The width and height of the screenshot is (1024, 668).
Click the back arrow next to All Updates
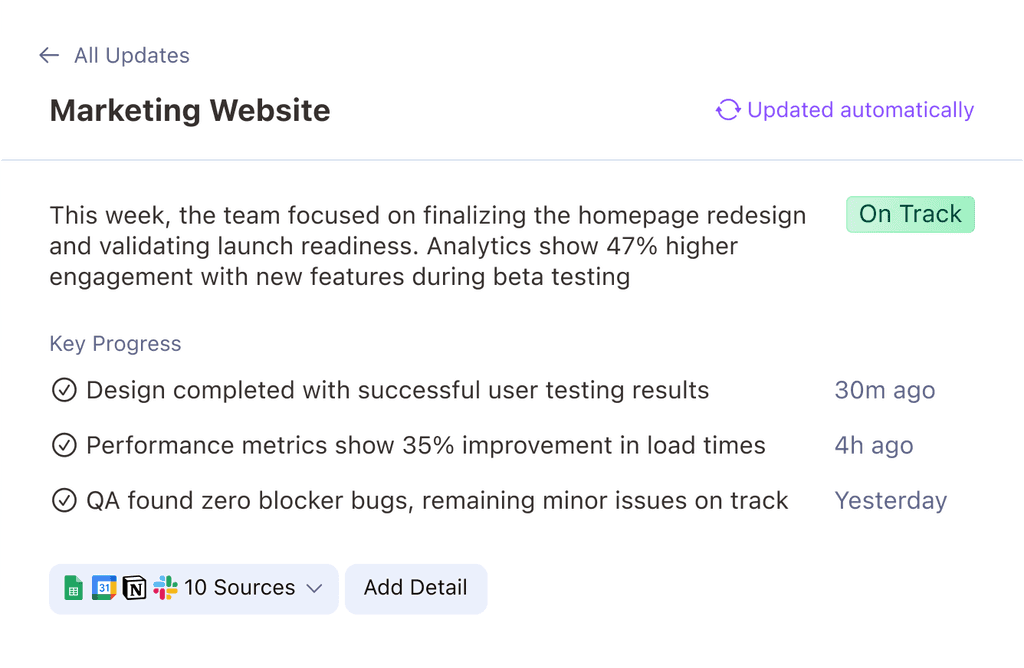pos(48,55)
